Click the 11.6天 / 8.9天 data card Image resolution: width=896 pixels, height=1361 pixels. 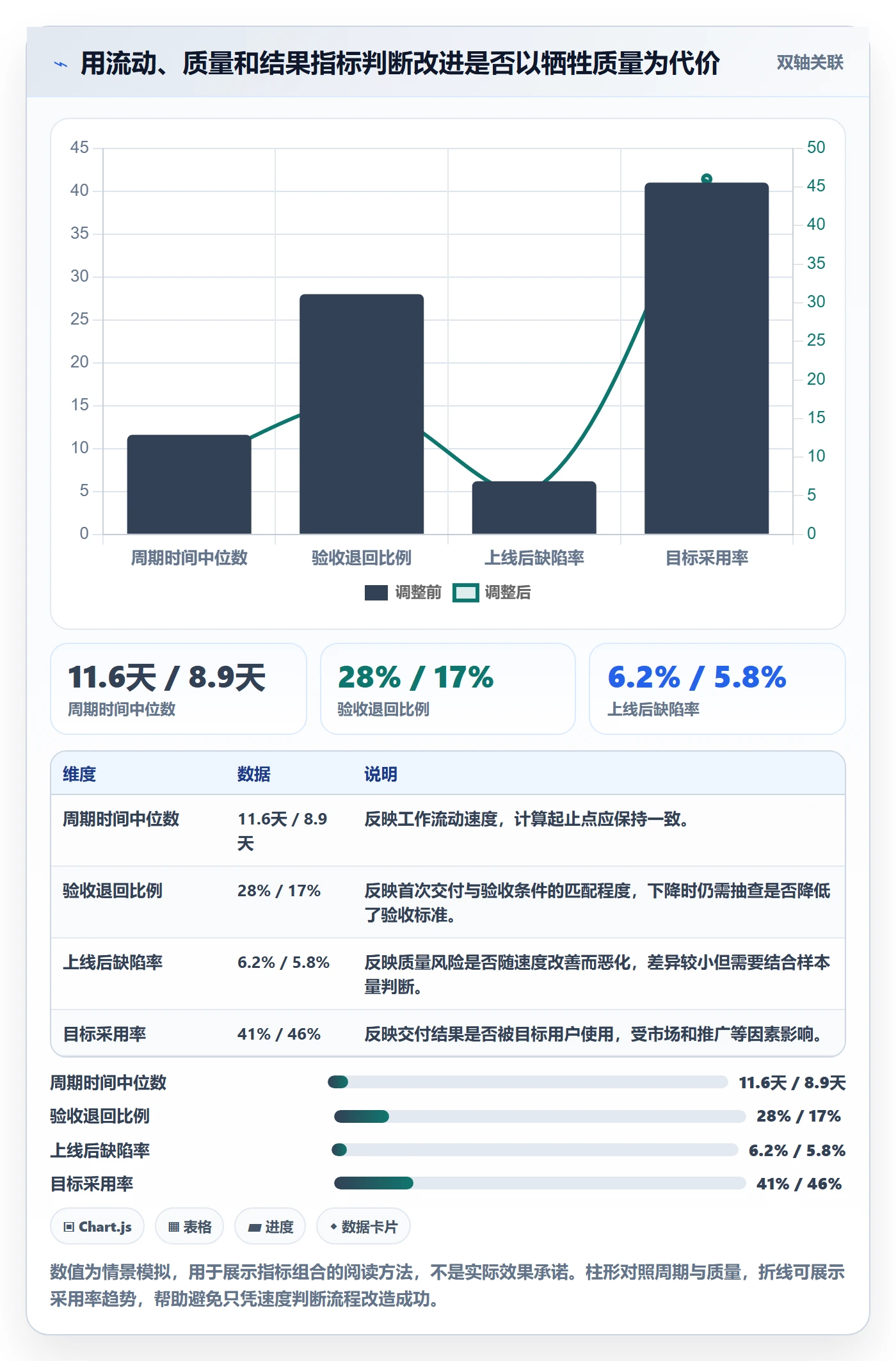(x=179, y=689)
